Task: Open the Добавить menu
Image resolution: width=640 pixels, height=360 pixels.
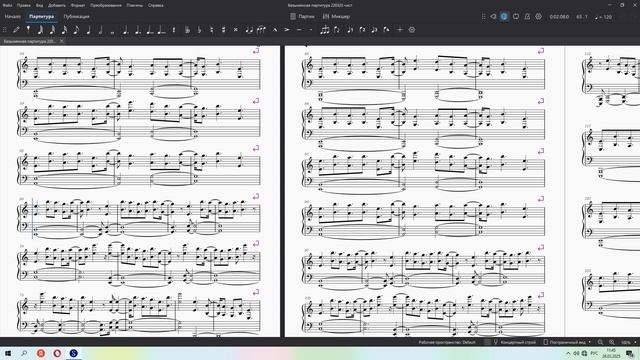Action: coord(57,5)
